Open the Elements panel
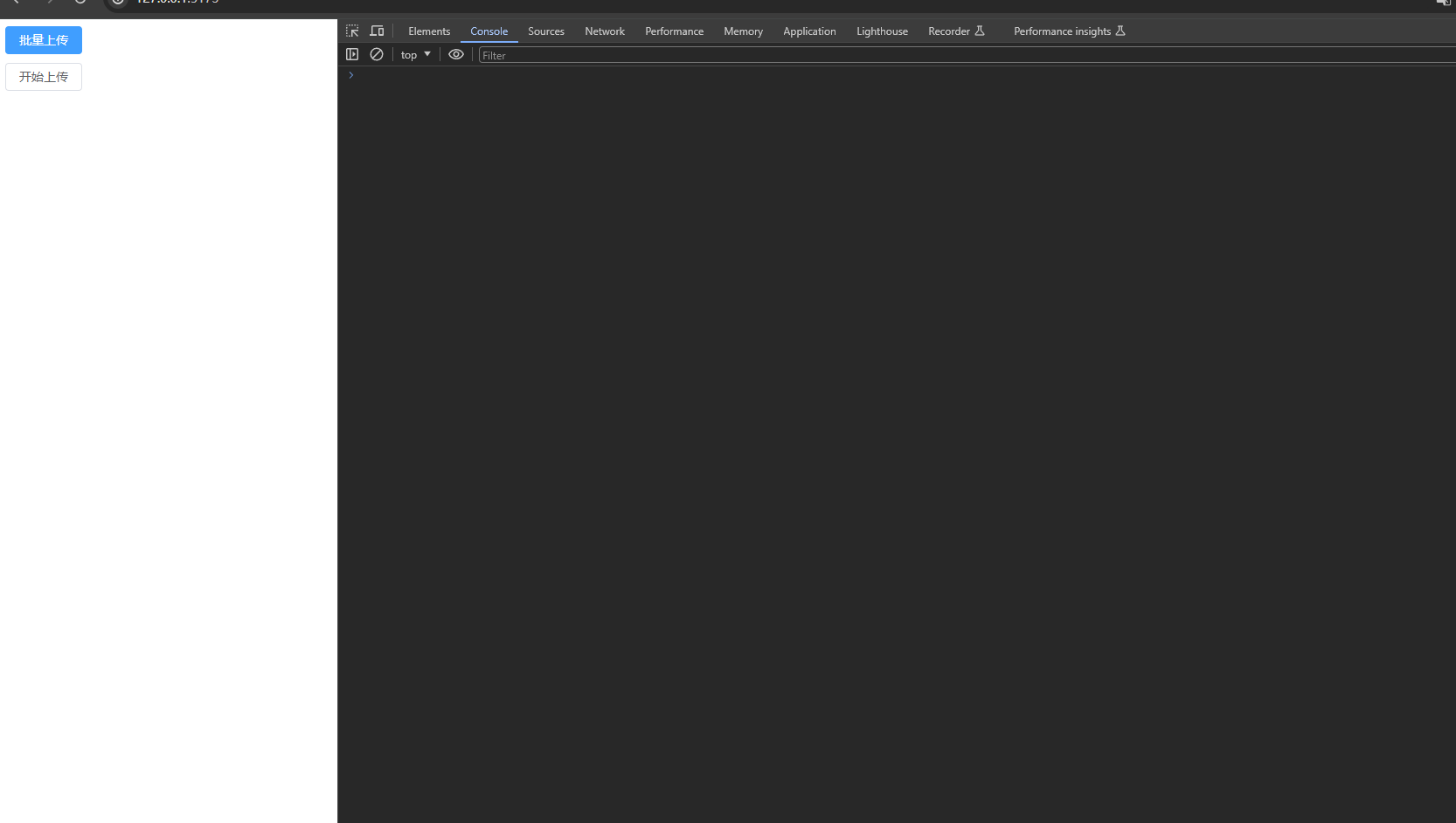Viewport: 1456px width, 823px height. coord(429,31)
